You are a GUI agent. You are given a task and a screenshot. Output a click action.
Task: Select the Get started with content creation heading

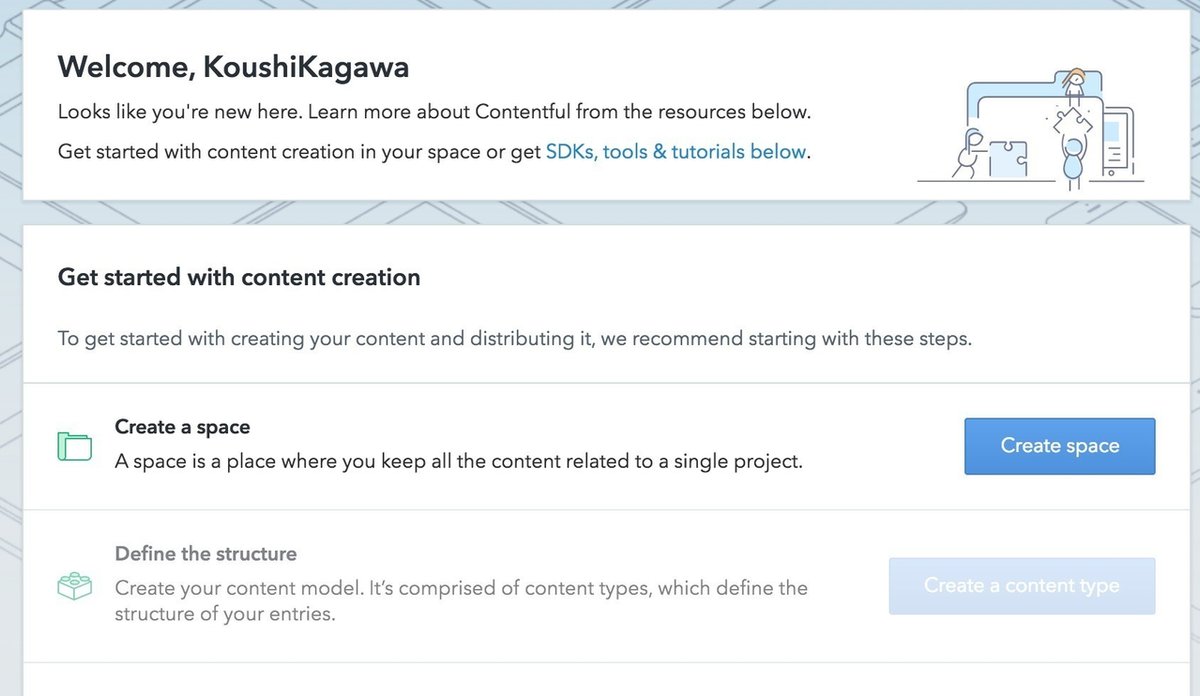point(239,277)
